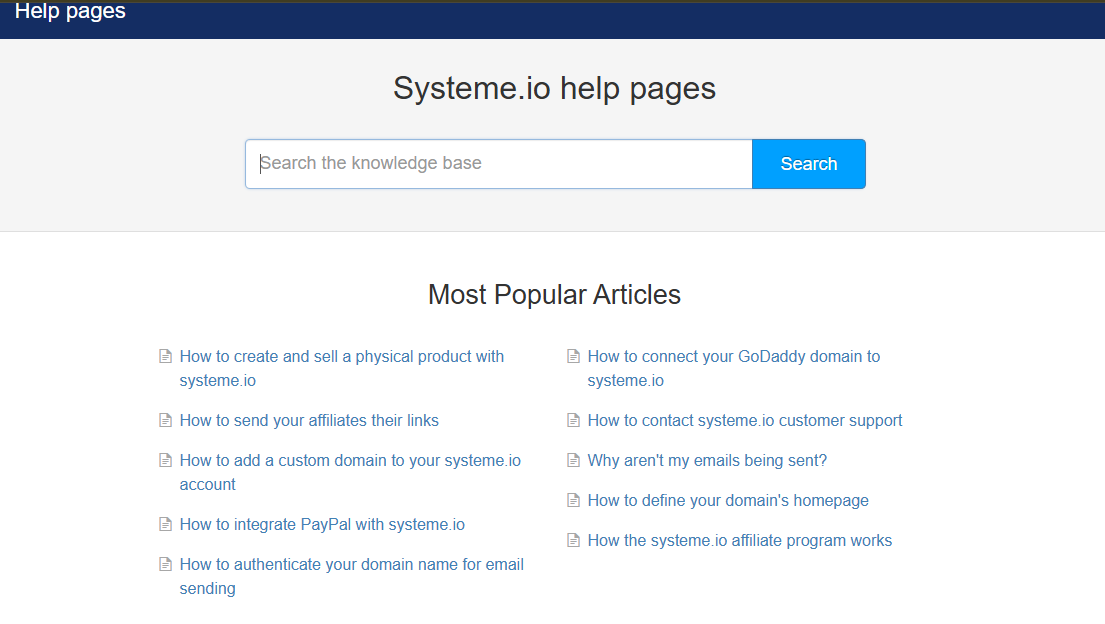Screen dimensions: 1105x624
Task: Click the article icon beside "How to send your affiliates their links"
Action: pos(165,420)
